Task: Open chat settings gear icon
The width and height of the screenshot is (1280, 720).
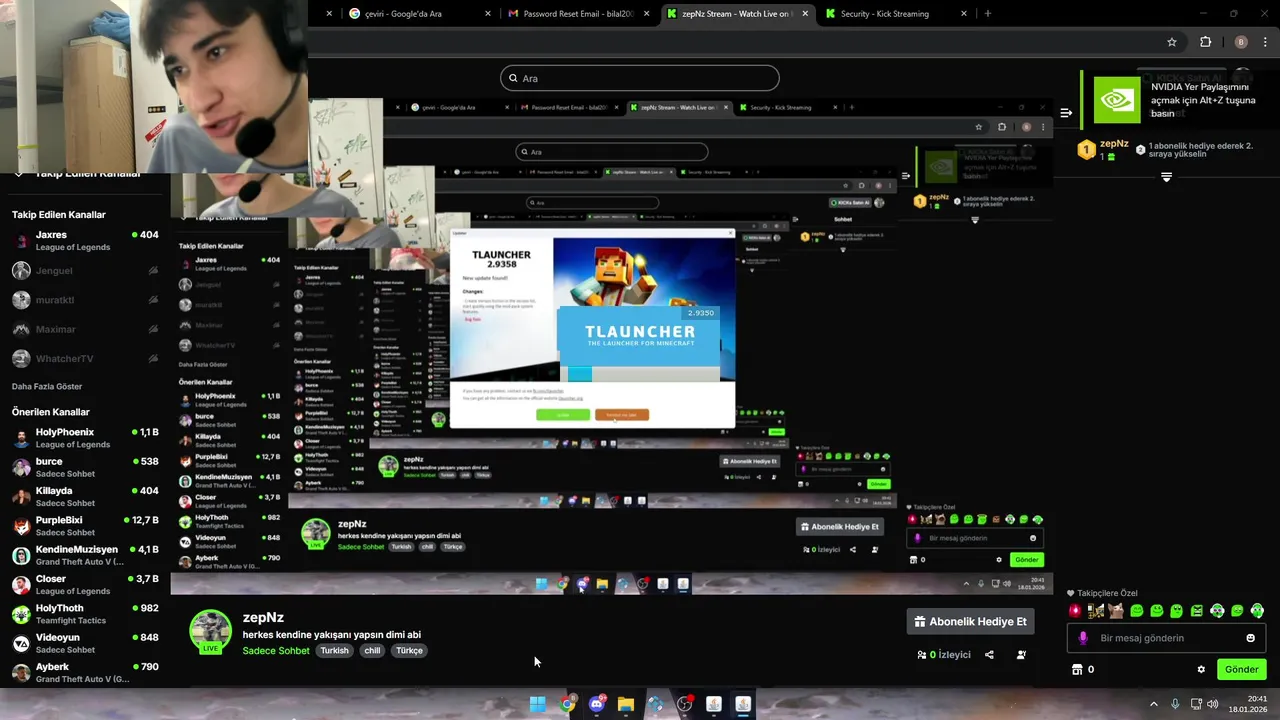Action: coord(1201,670)
